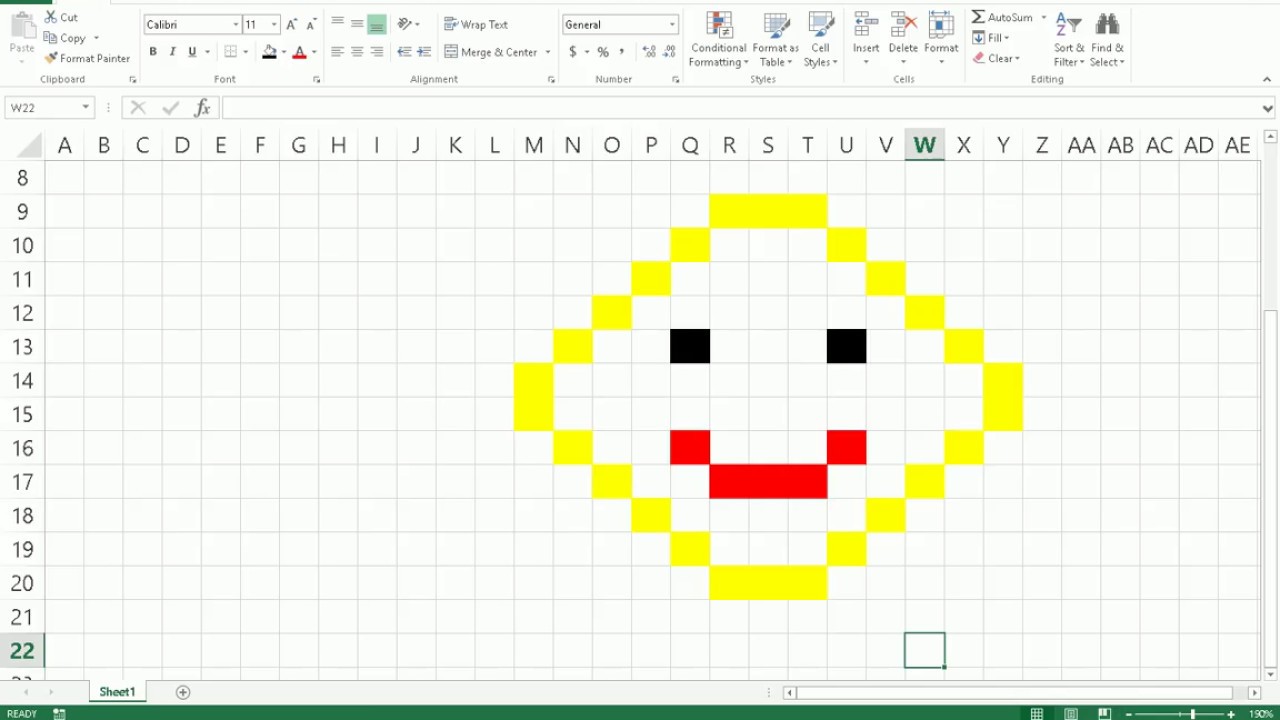Screen dimensions: 1280x720
Task: Open the Calibri font name dropdown
Action: click(236, 24)
